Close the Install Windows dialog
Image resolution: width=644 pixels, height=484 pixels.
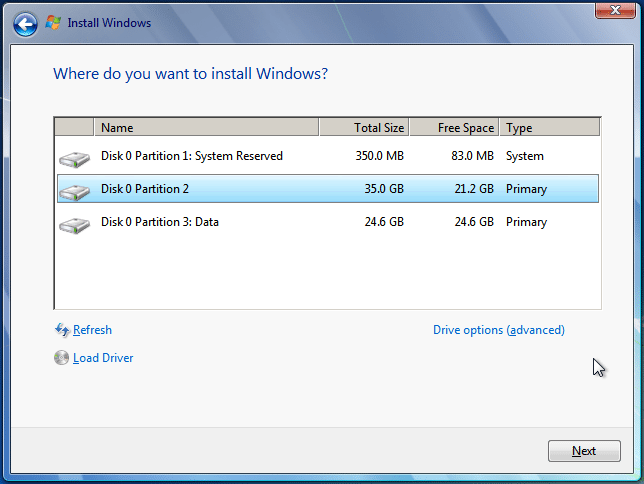pyautogui.click(x=615, y=10)
